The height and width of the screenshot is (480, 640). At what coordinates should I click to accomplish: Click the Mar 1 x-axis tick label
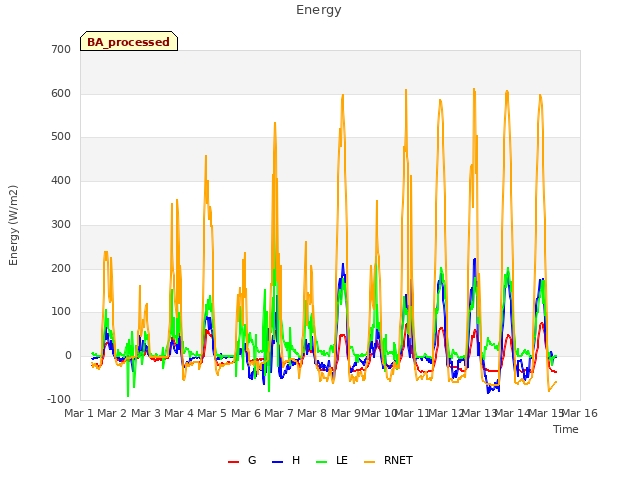tap(79, 413)
